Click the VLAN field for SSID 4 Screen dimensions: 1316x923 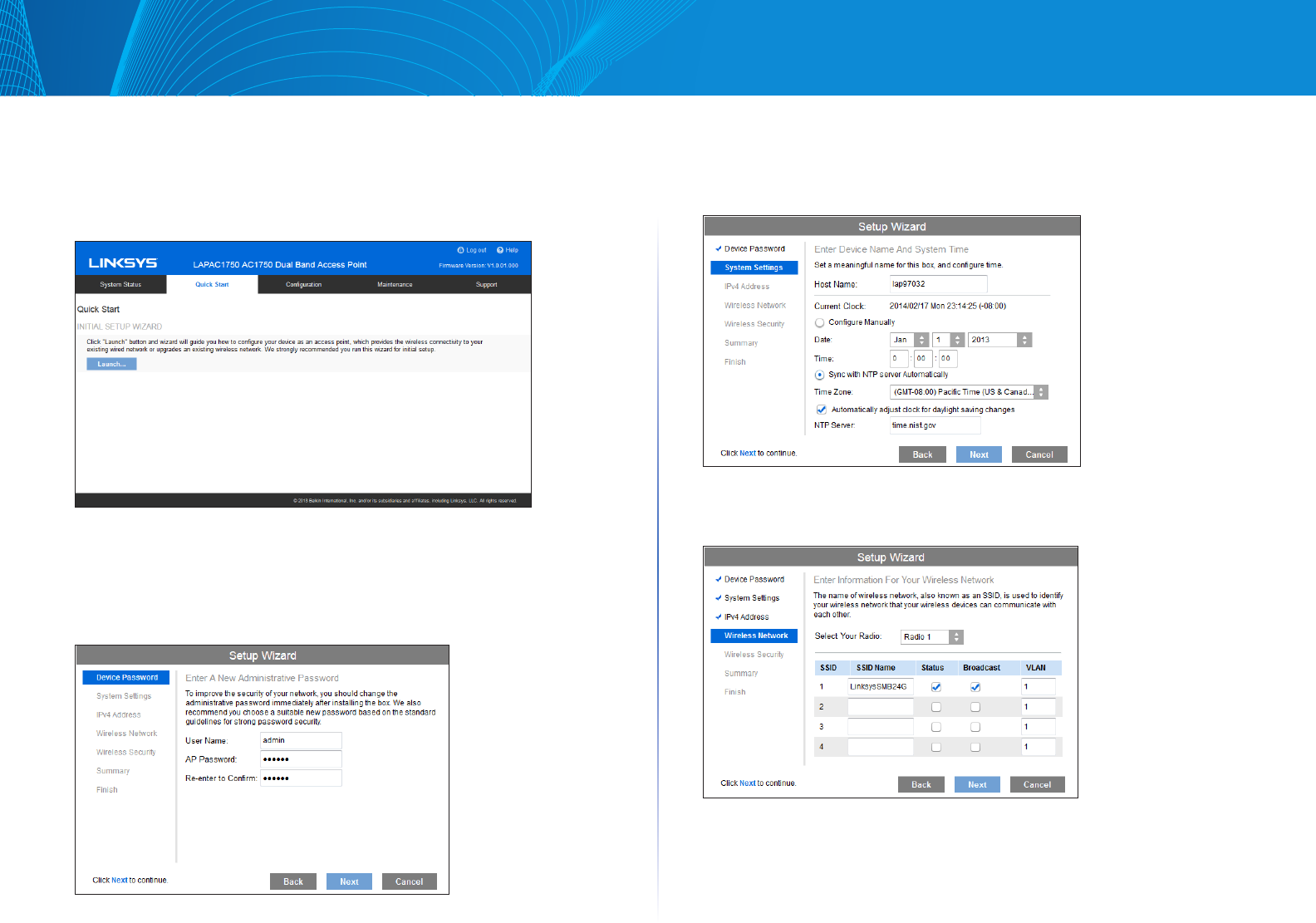[1039, 747]
